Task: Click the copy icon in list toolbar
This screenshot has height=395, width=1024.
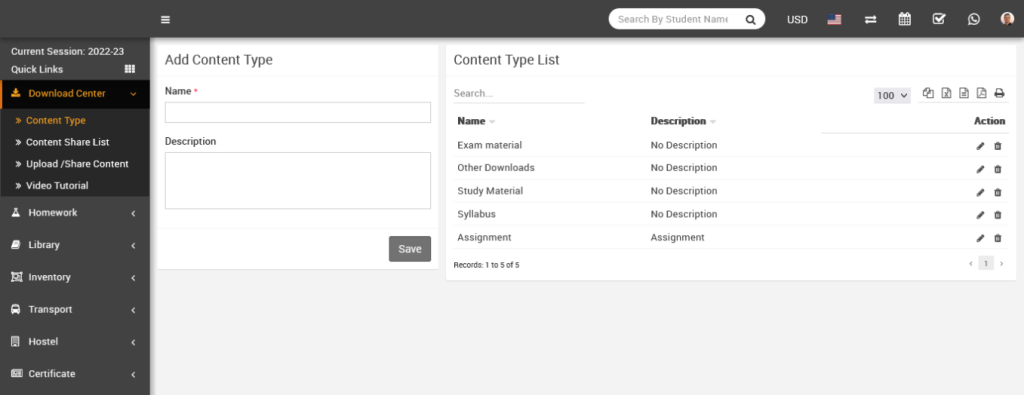Action: tap(928, 93)
